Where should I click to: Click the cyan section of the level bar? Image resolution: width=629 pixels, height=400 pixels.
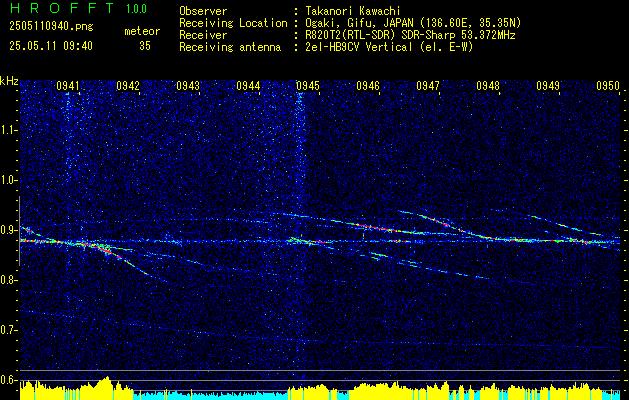pyautogui.click(x=211, y=395)
